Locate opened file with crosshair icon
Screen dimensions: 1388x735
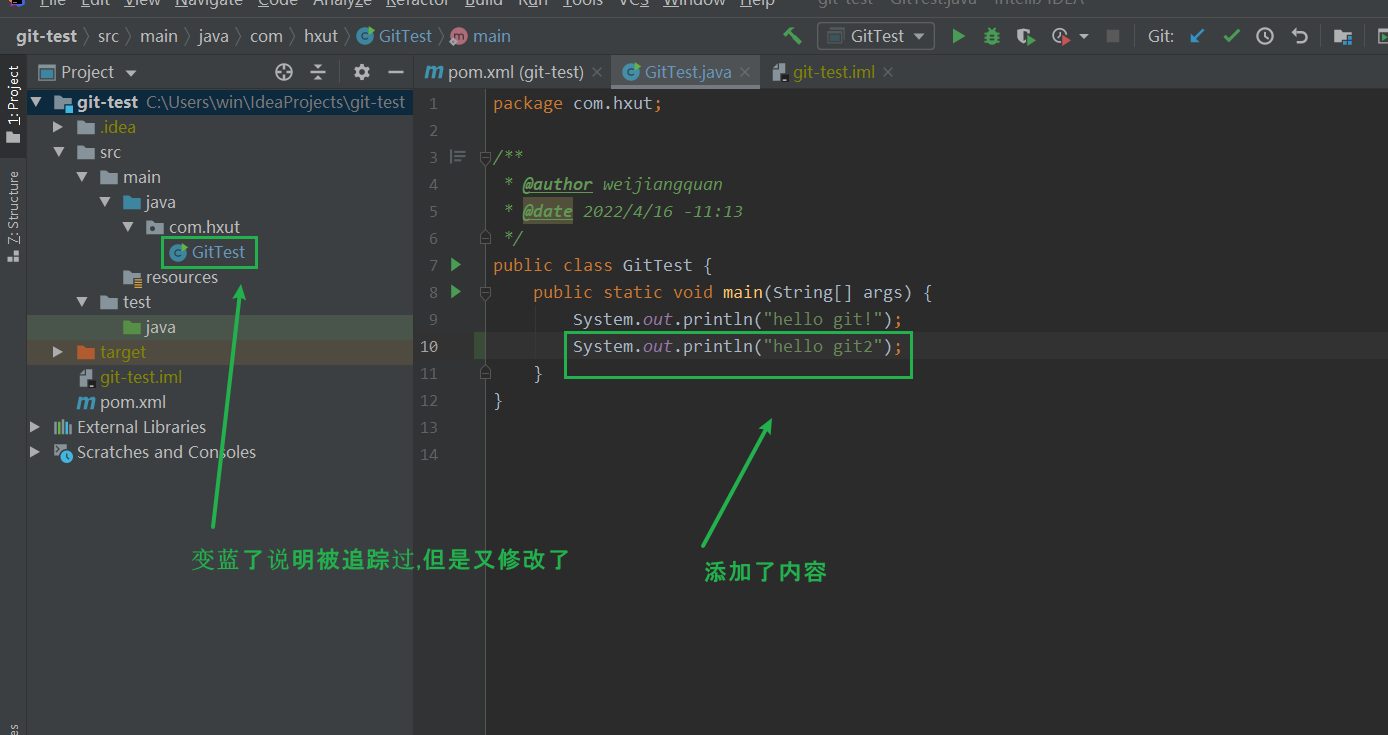(x=284, y=72)
